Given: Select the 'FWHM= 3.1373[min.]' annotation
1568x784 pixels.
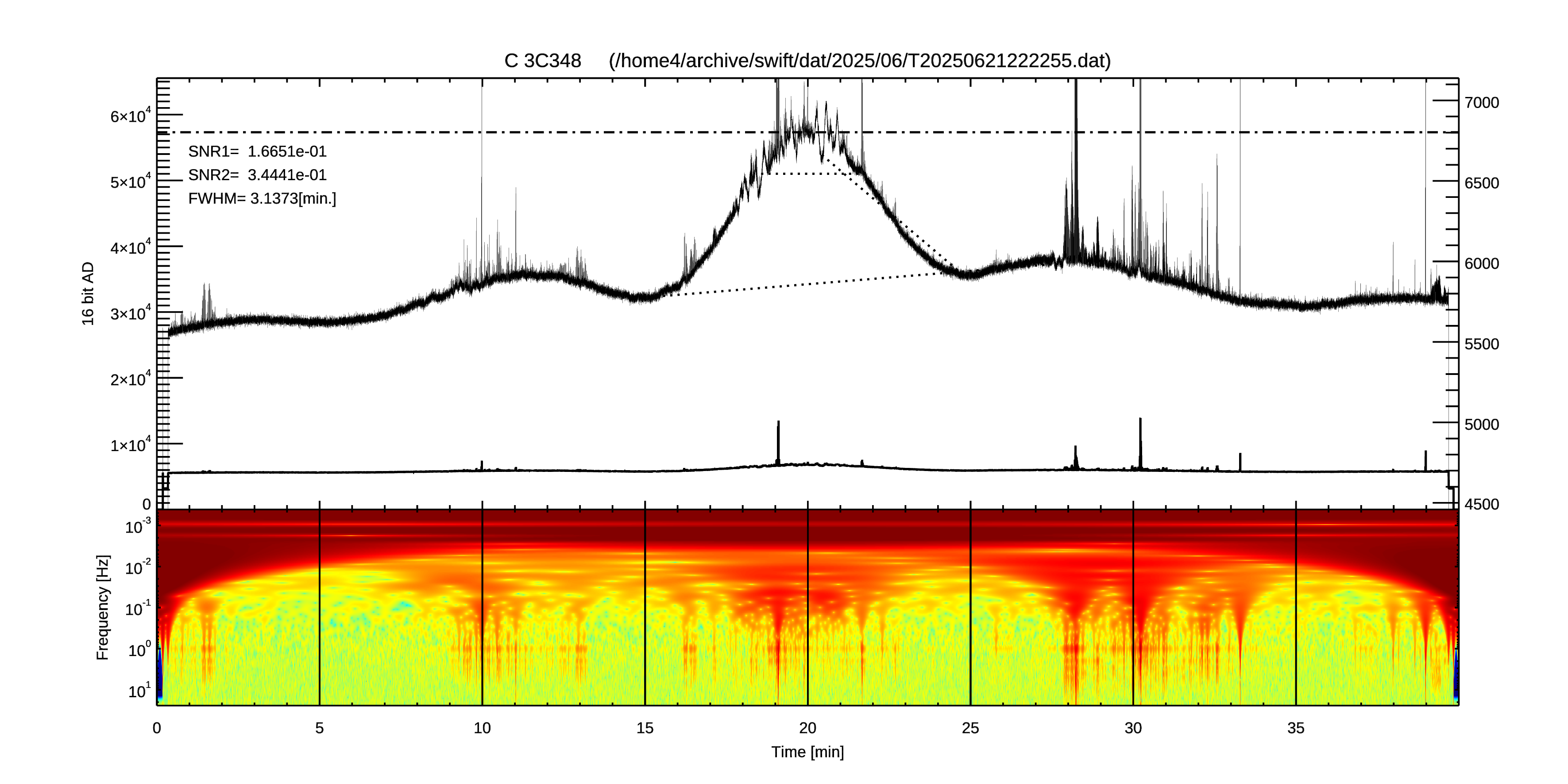Looking at the screenshot, I should click(262, 199).
